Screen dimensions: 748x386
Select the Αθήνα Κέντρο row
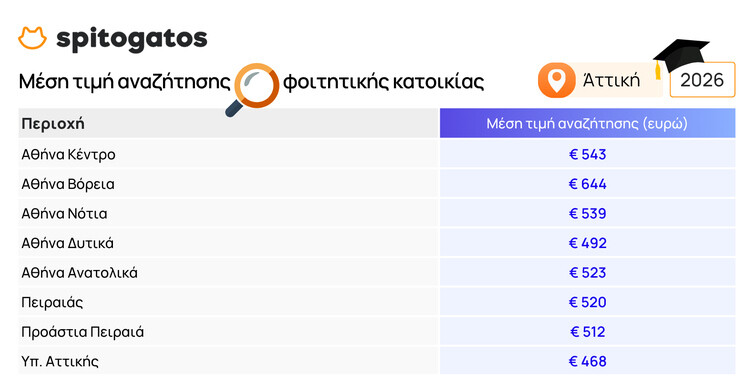(x=377, y=154)
